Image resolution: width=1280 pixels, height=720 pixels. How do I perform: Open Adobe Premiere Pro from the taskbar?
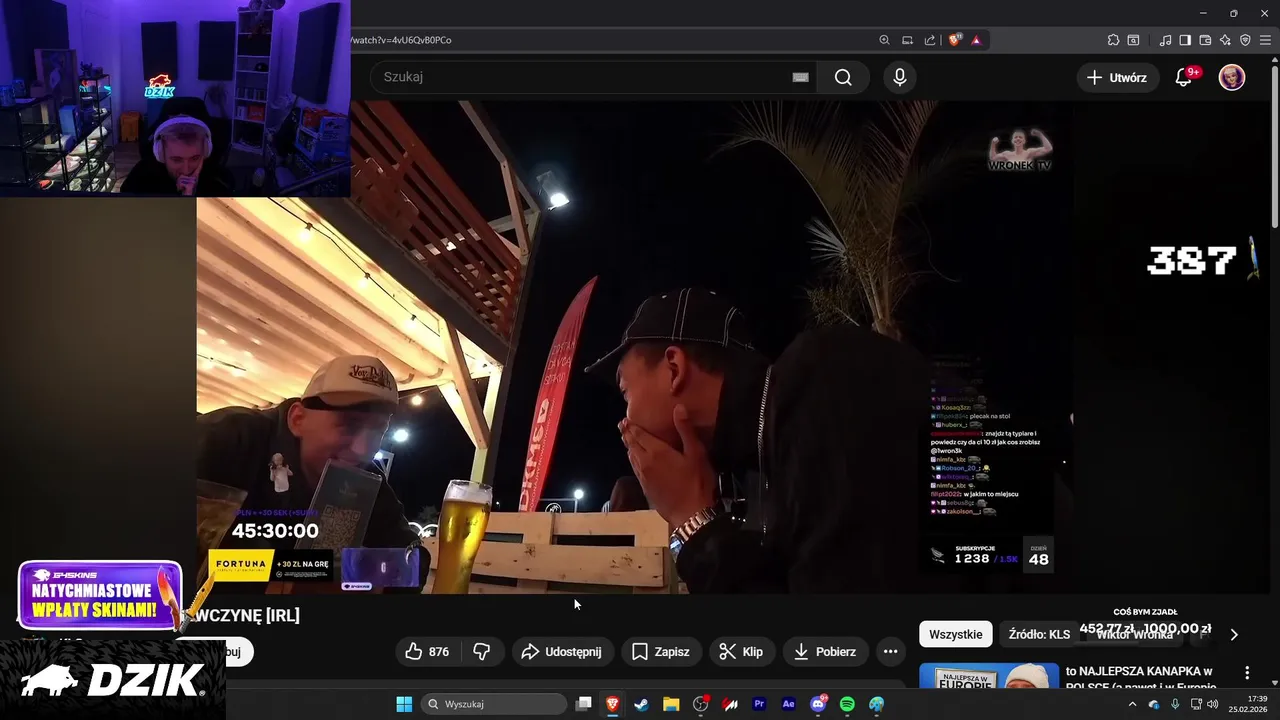(x=759, y=704)
